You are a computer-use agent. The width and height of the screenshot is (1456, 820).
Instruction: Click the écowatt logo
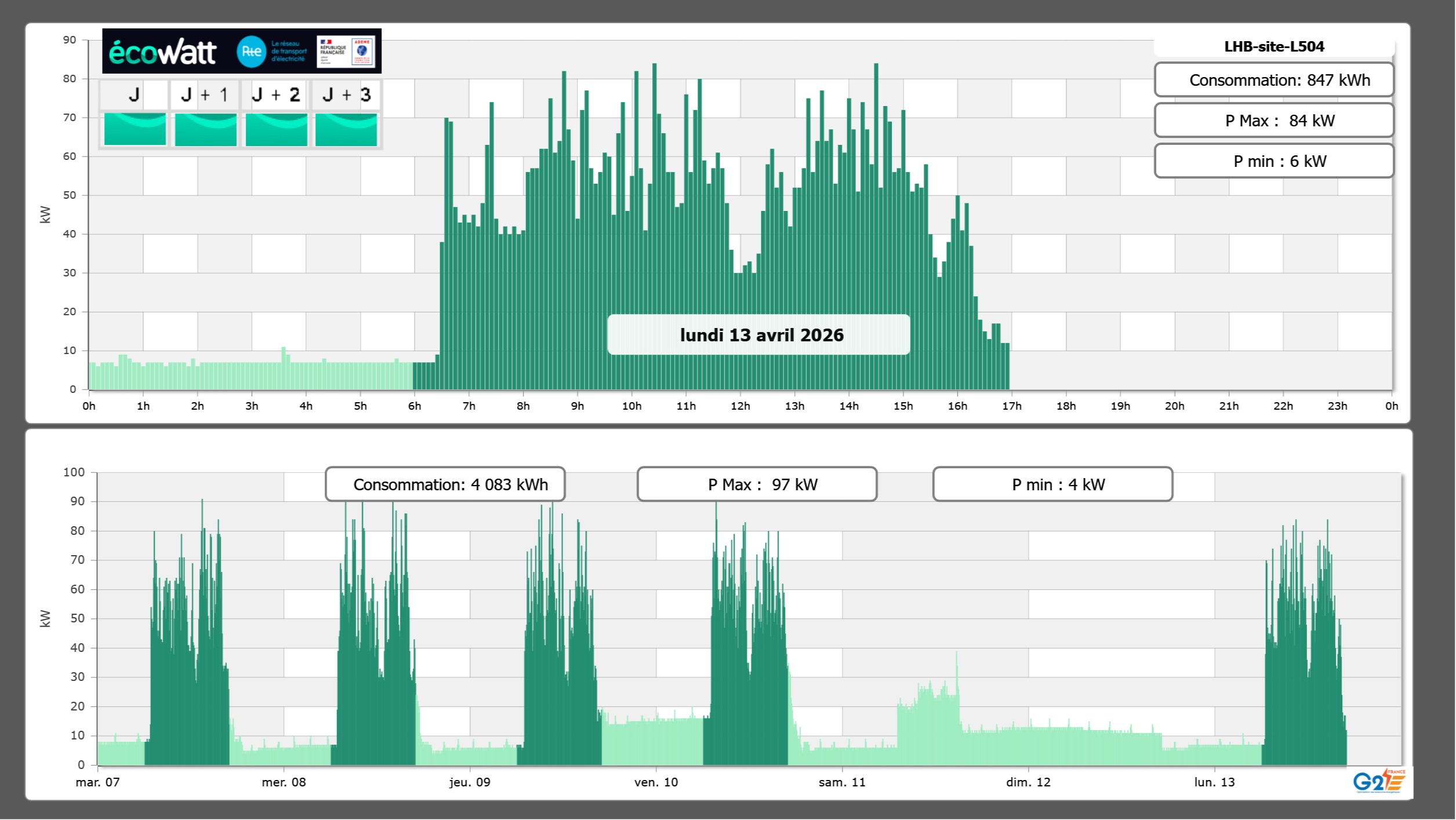click(162, 52)
